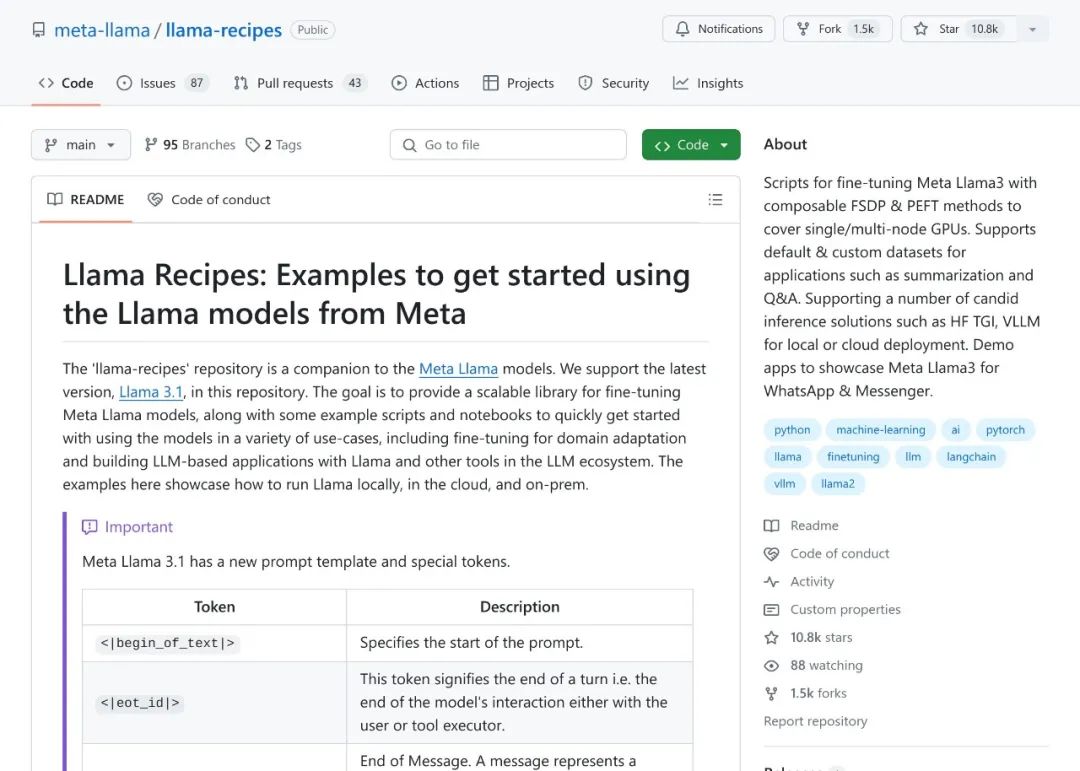Fork the repository with Fork button

[838, 29]
